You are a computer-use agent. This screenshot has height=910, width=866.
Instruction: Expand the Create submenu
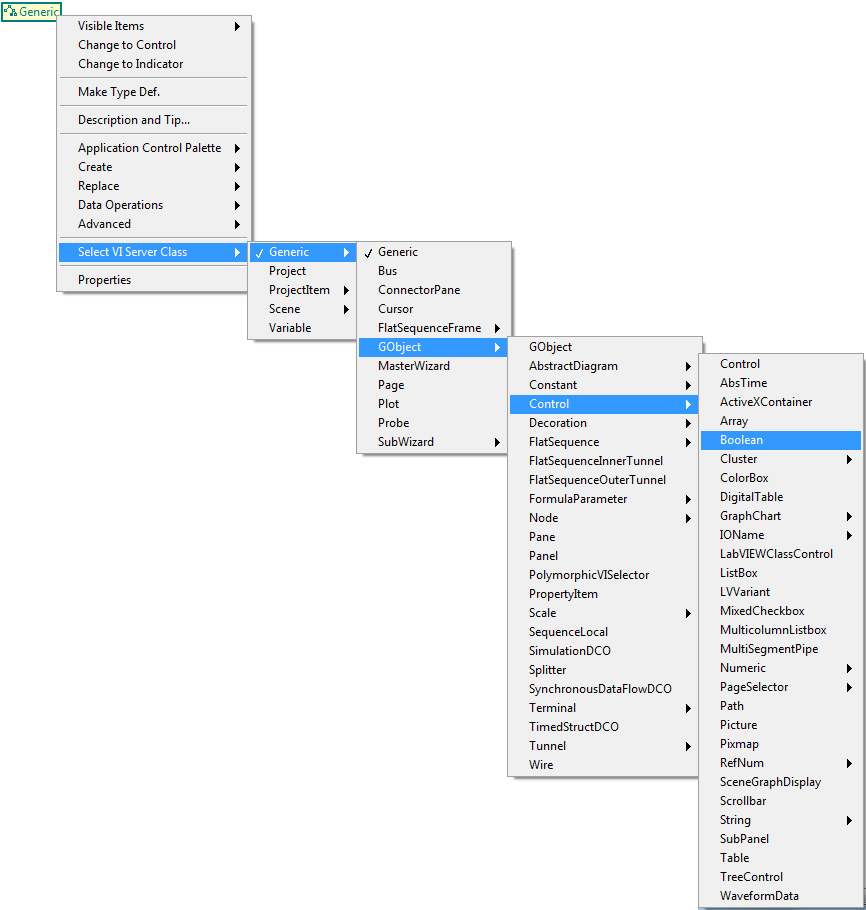click(x=154, y=167)
